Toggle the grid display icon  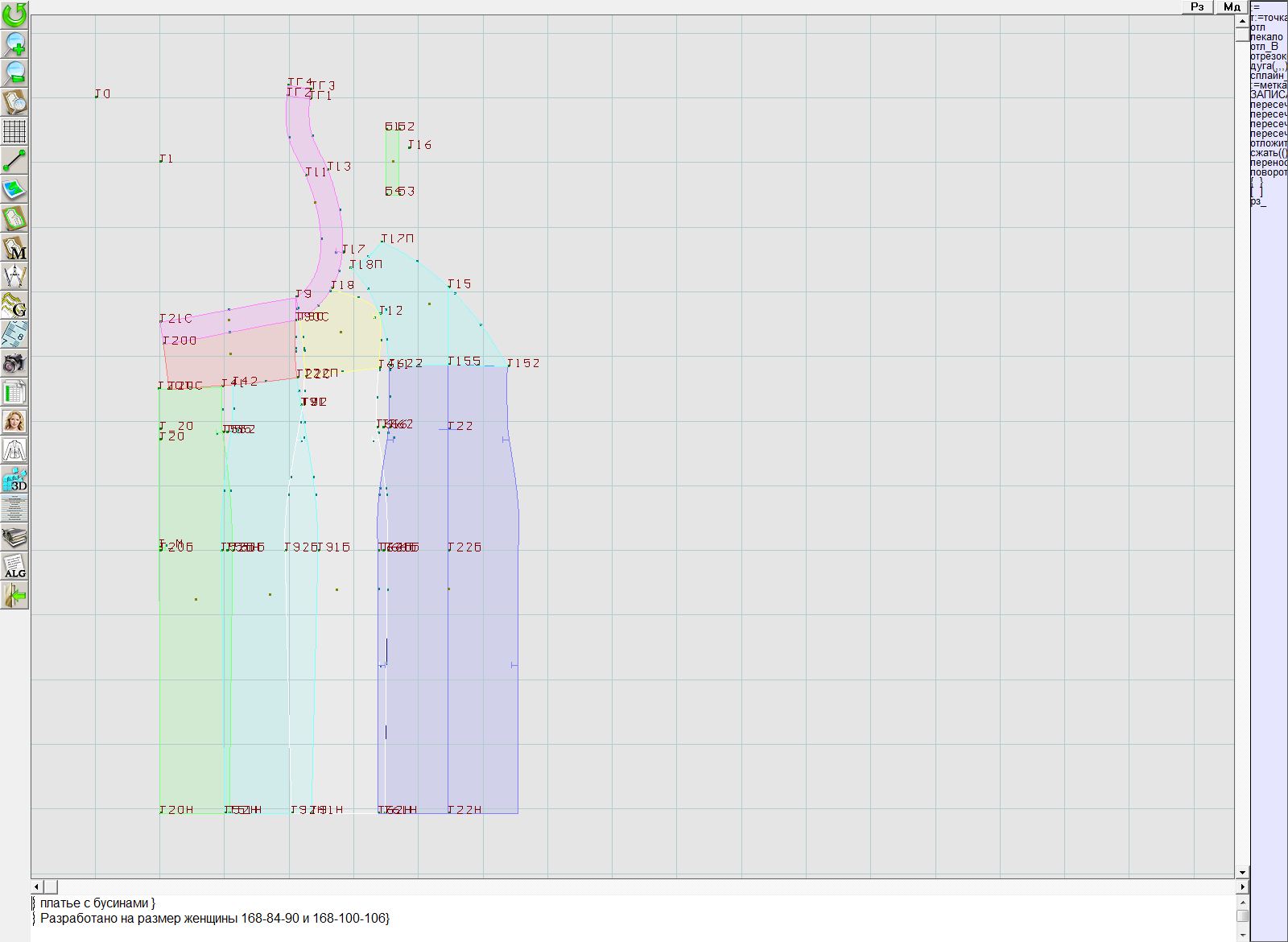[14, 130]
